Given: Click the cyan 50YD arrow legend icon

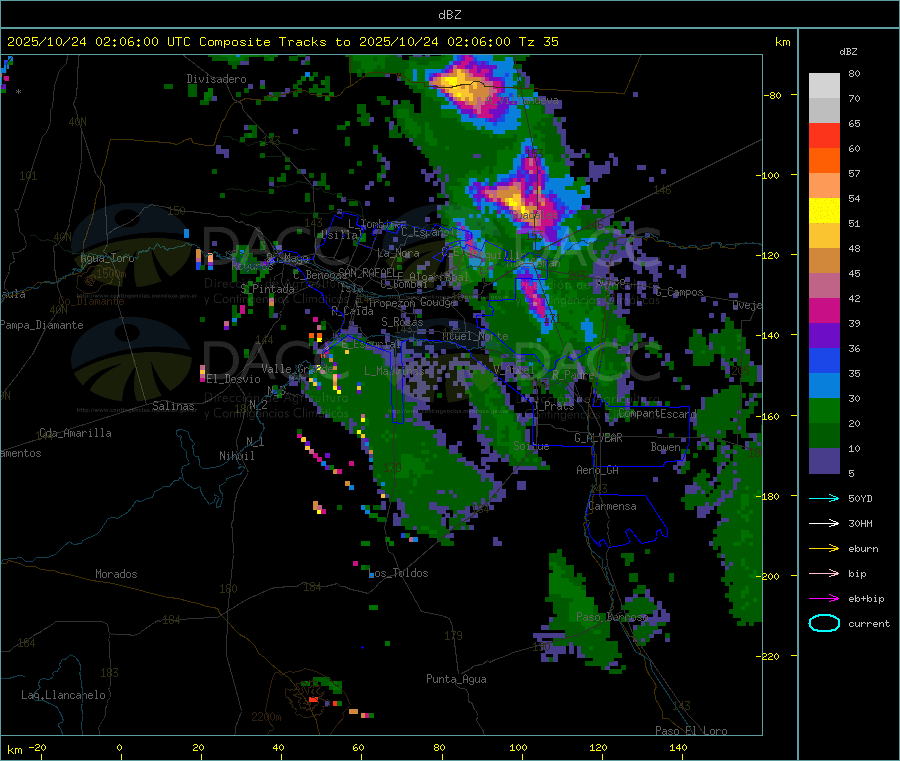Looking at the screenshot, I should tap(824, 498).
